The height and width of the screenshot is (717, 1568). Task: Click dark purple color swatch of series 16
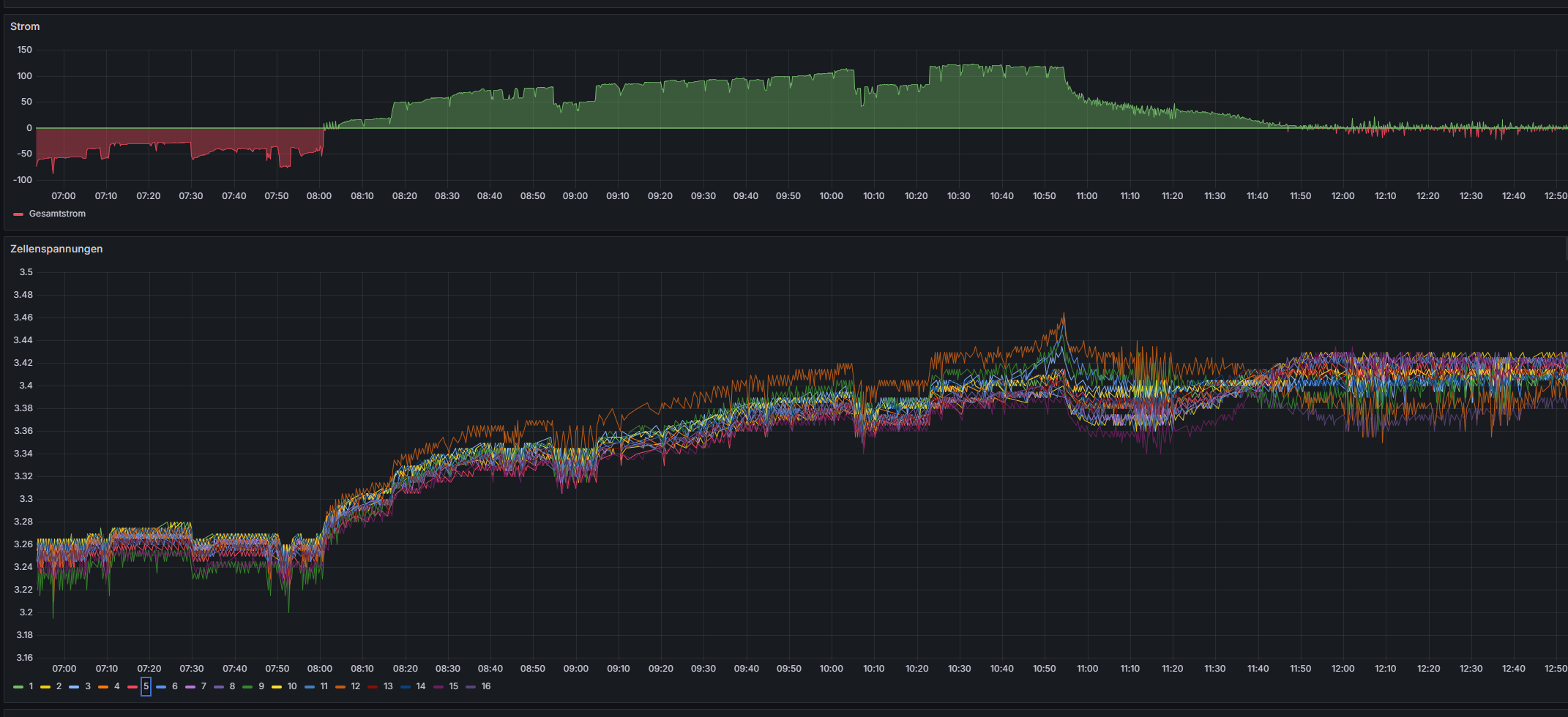[470, 687]
